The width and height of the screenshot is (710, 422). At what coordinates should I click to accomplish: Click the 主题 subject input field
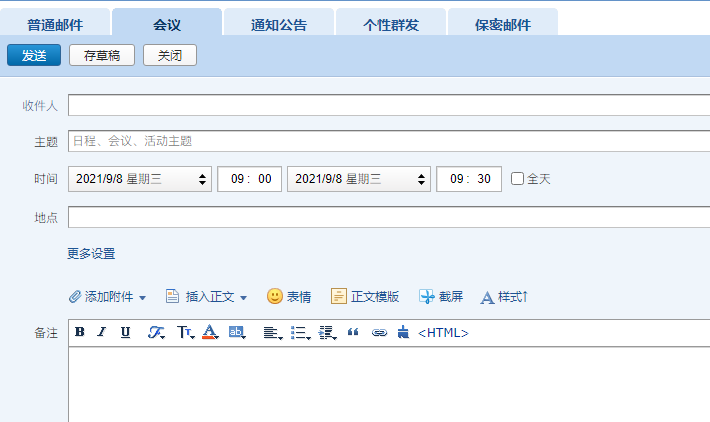click(x=388, y=142)
